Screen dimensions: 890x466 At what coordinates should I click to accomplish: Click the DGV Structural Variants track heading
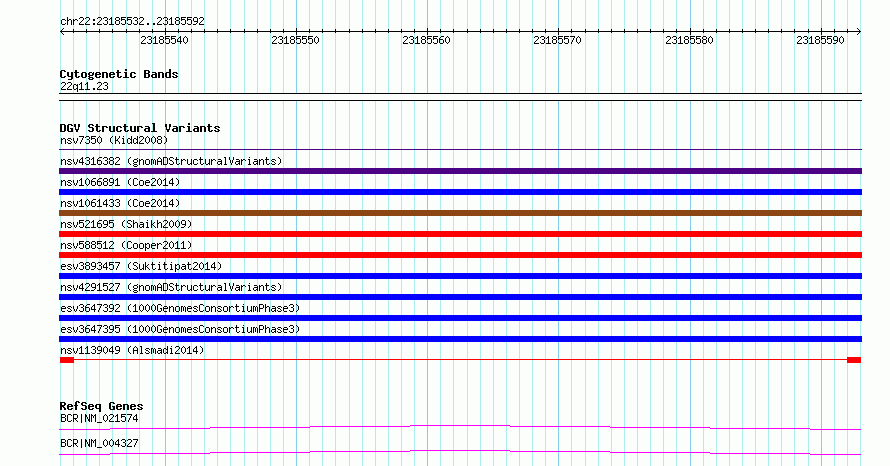pos(140,128)
